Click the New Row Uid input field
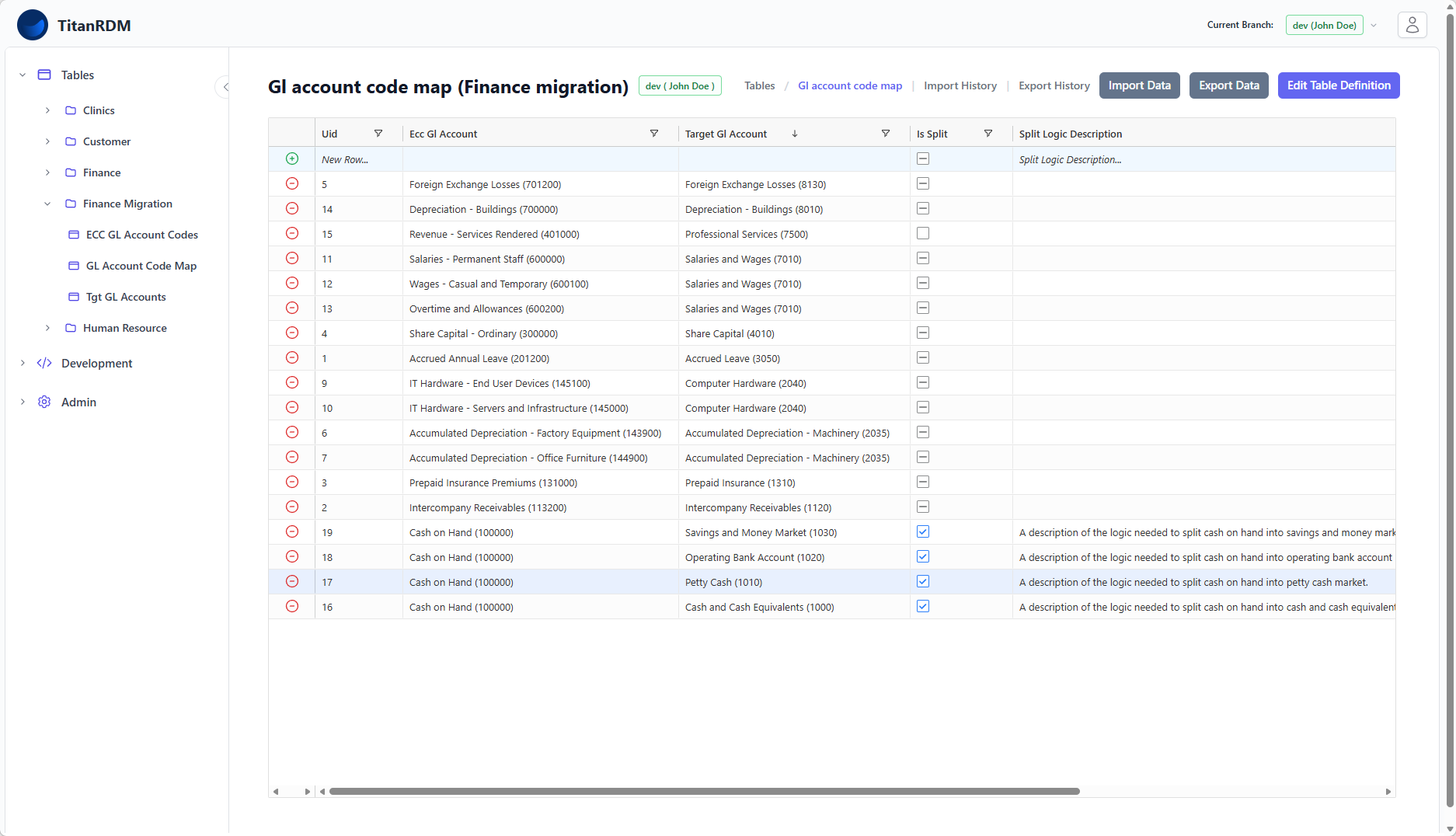1456x836 pixels. [x=359, y=159]
